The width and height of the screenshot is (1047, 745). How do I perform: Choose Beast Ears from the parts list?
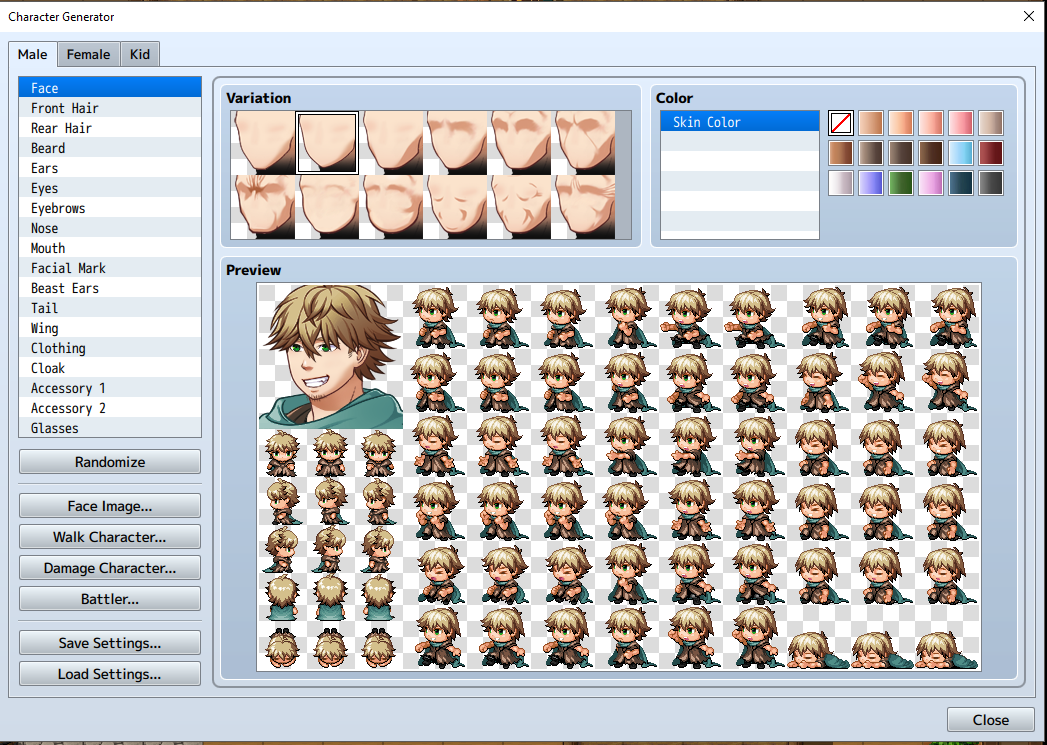65,288
